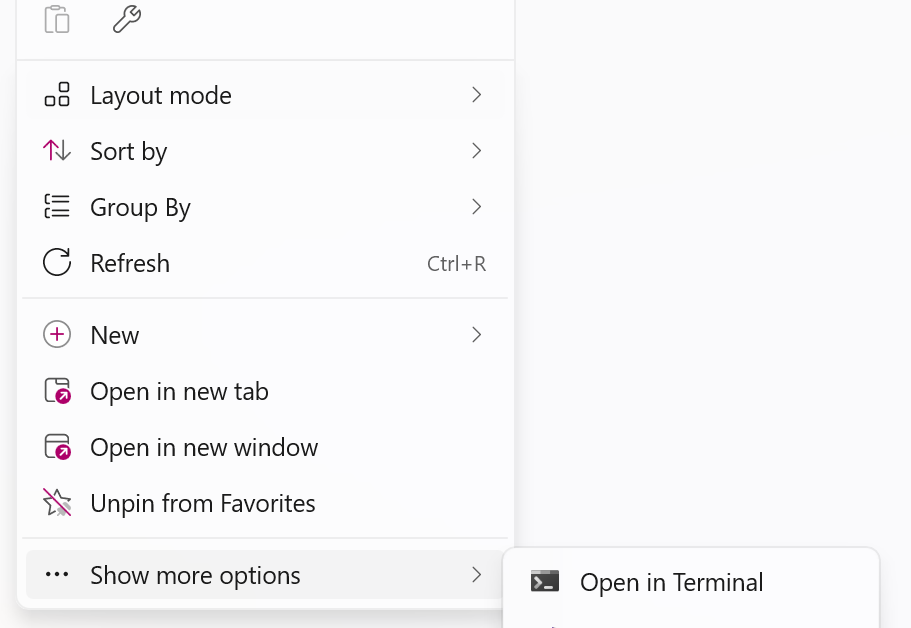This screenshot has width=911, height=628.
Task: Click Show more options entry
Action: (x=195, y=575)
